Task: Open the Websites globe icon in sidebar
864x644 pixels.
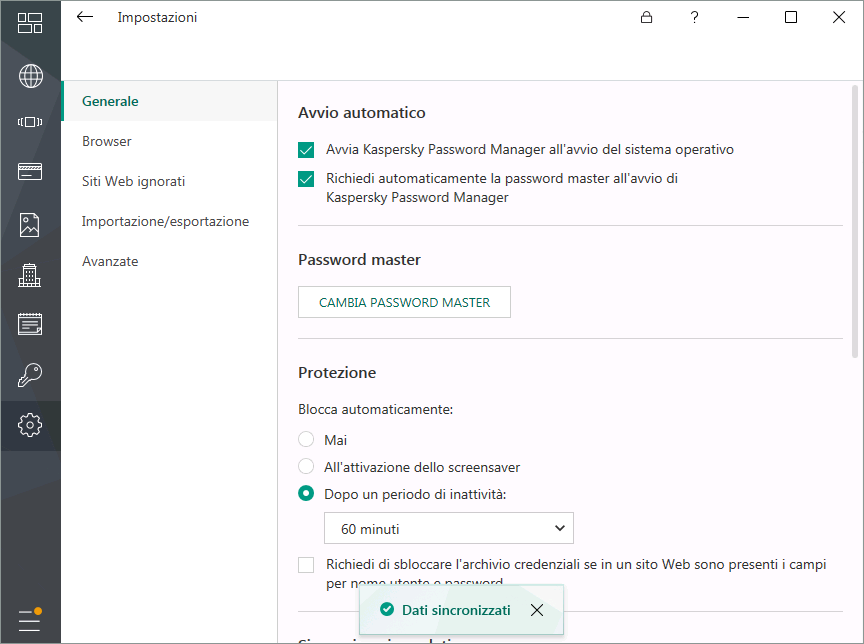Action: coord(30,76)
